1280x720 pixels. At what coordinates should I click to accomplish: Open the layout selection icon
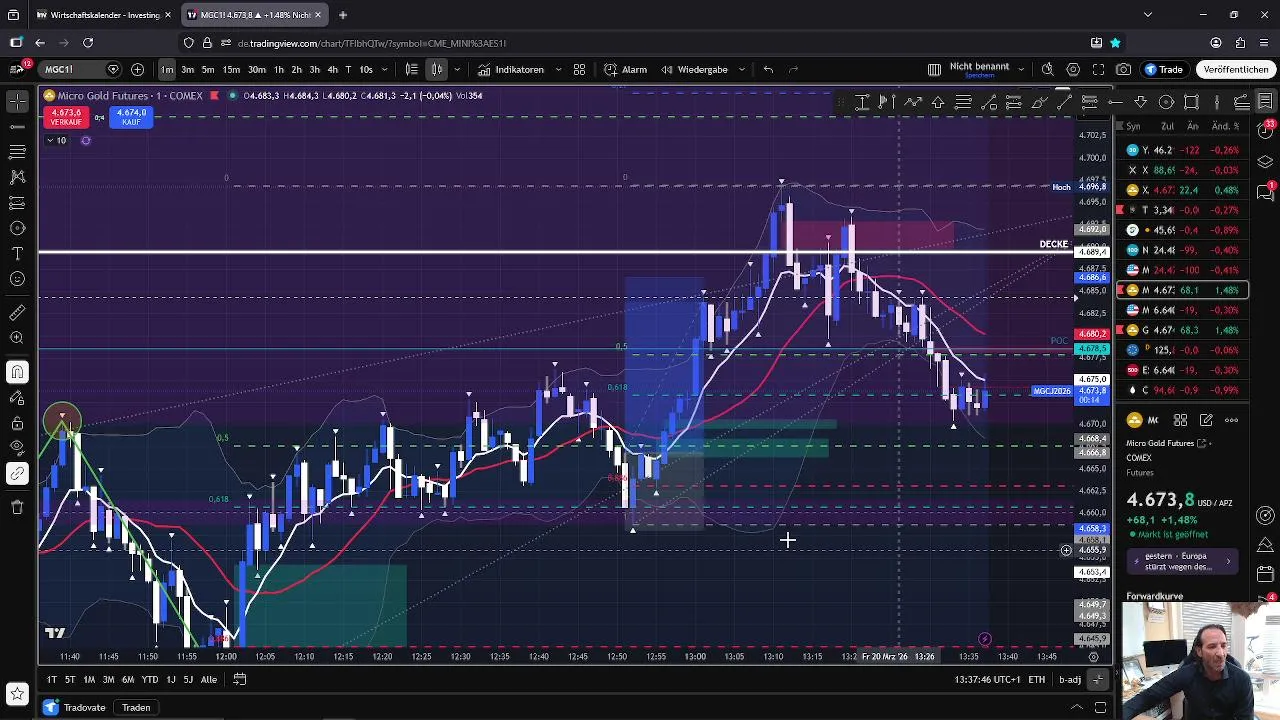pyautogui.click(x=934, y=69)
